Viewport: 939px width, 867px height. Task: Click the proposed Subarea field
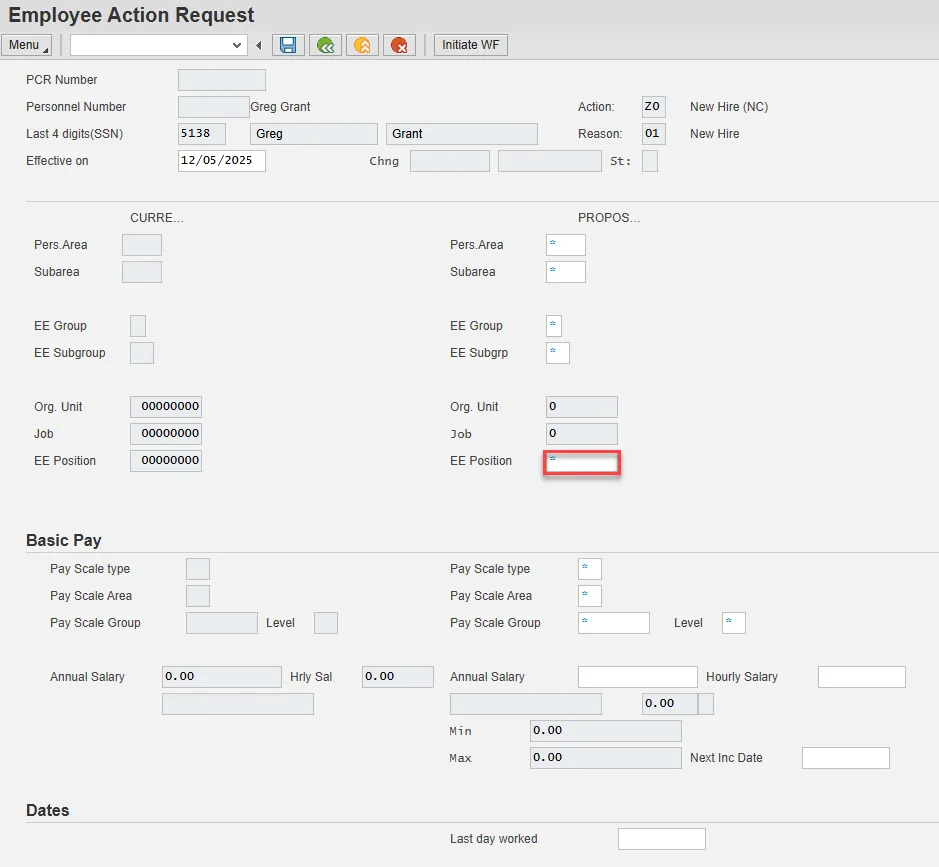click(565, 272)
